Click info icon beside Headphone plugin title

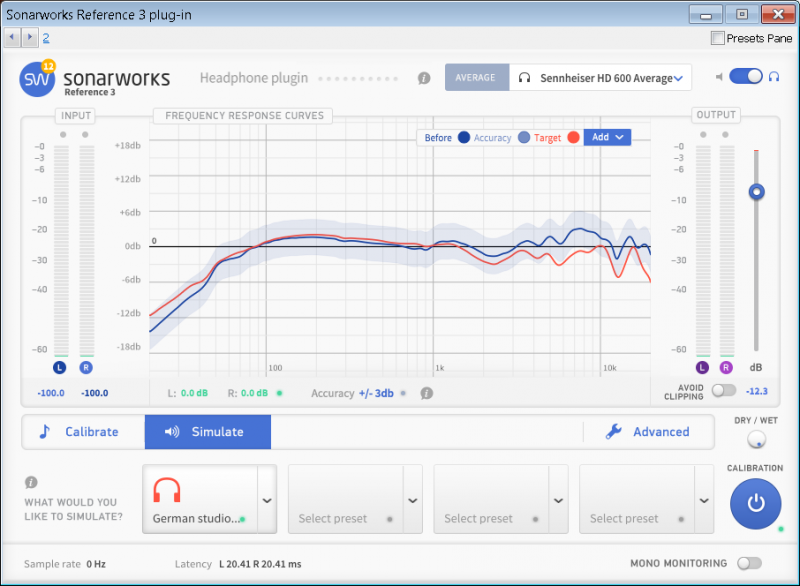424,78
